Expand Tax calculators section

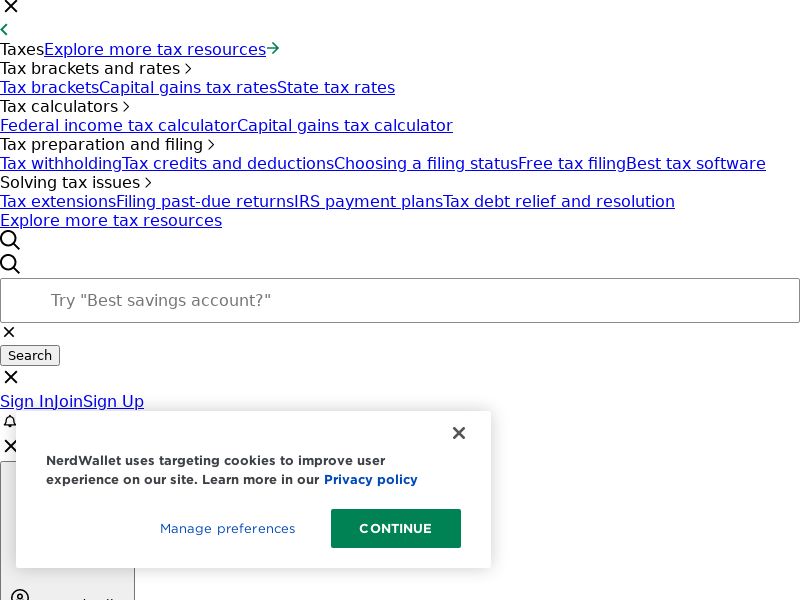click(65, 107)
